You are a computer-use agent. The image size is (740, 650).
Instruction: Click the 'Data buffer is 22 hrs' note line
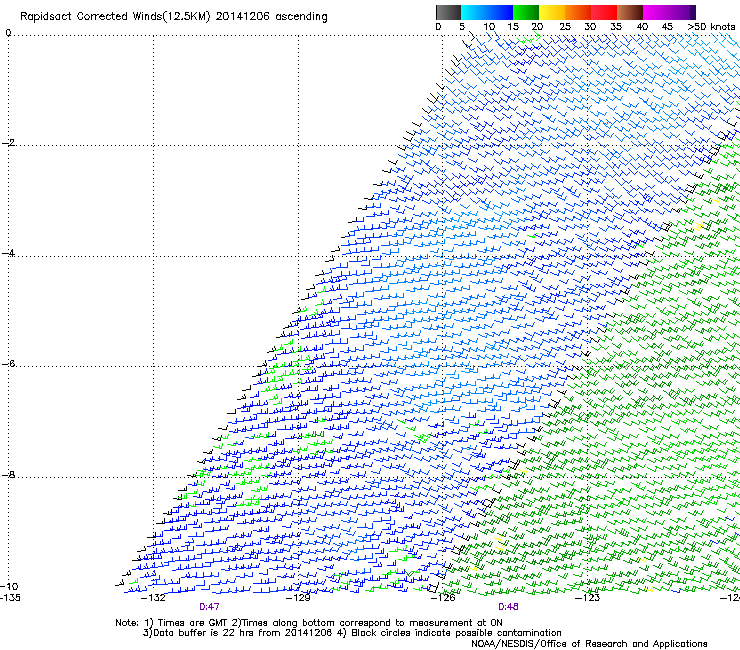[x=352, y=633]
